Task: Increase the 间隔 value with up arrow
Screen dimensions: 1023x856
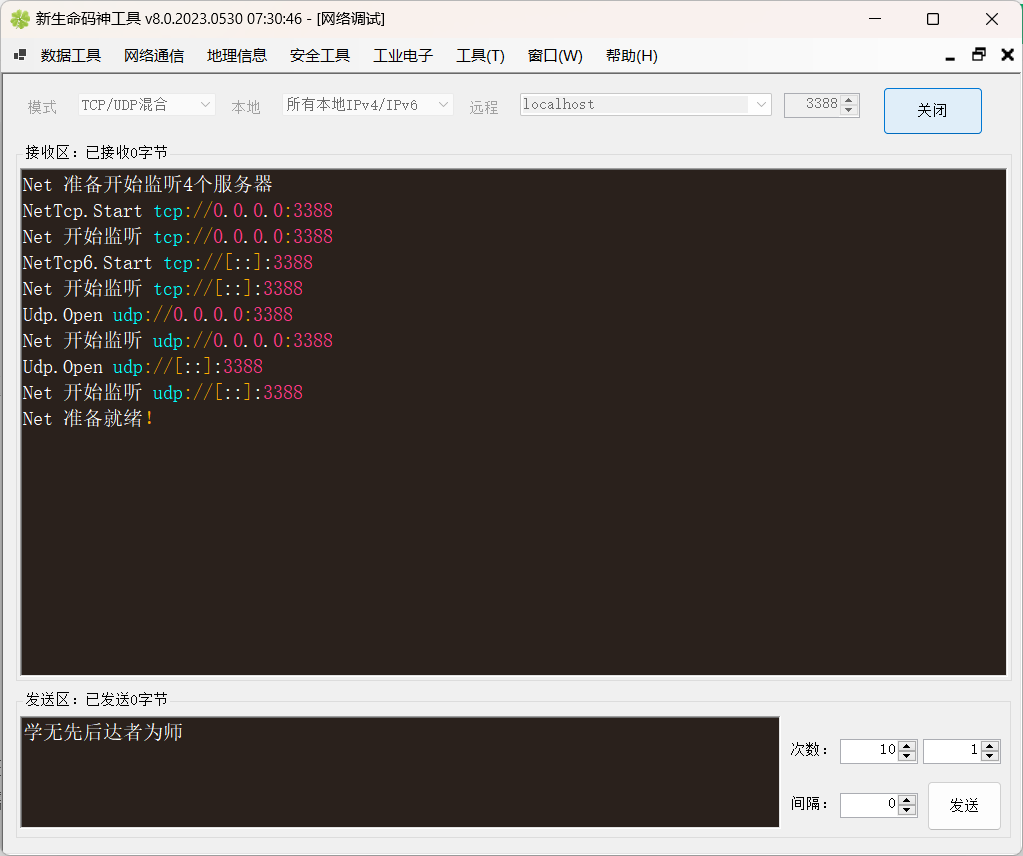Action: point(906,800)
